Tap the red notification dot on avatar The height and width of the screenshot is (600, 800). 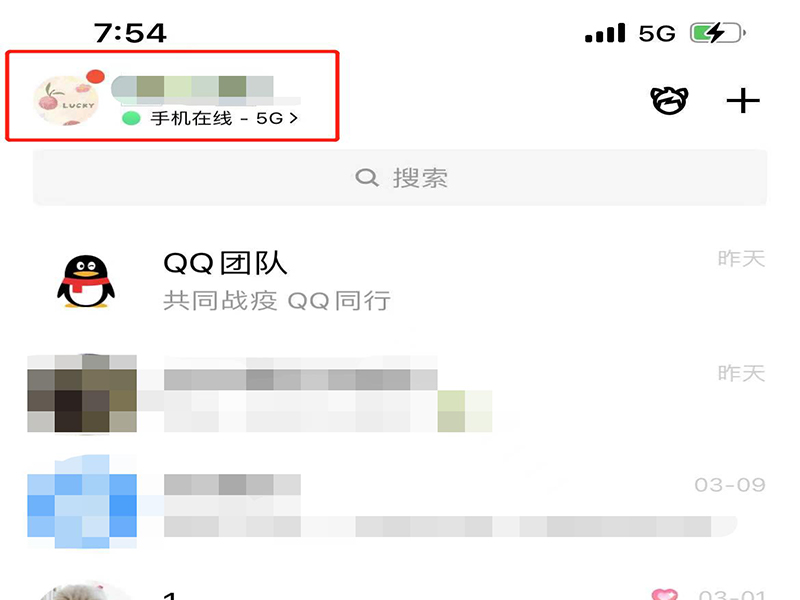point(95,77)
